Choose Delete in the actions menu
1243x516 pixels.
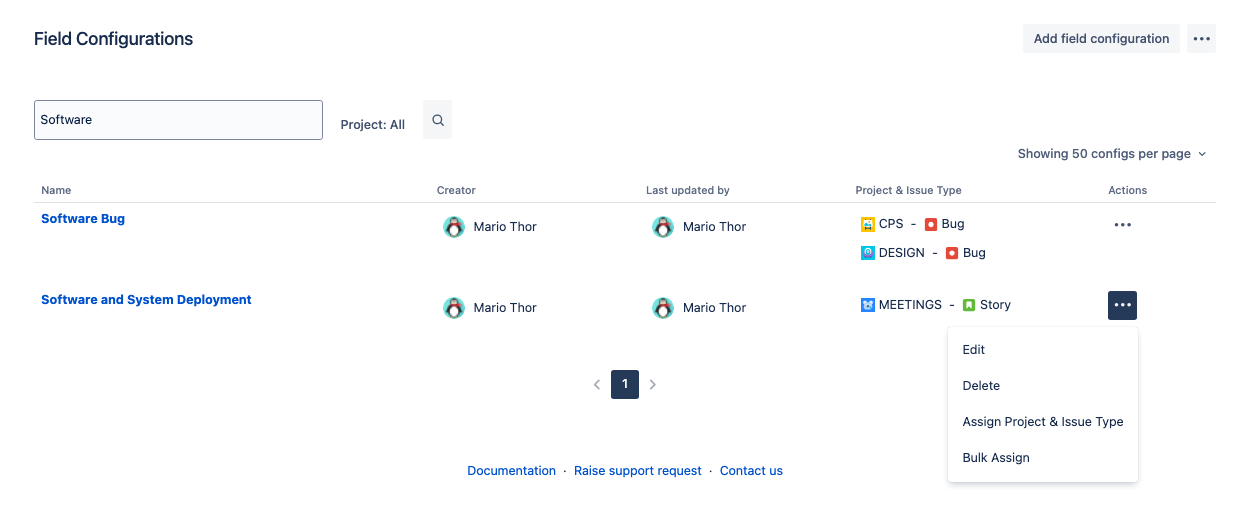pos(981,386)
